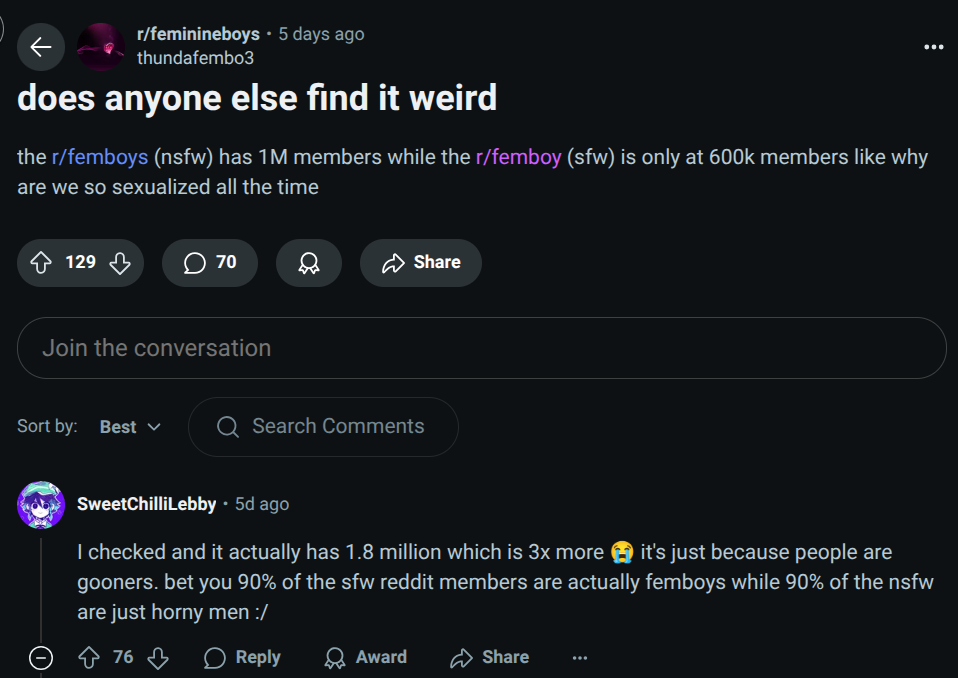Click the back arrow button

[41, 47]
